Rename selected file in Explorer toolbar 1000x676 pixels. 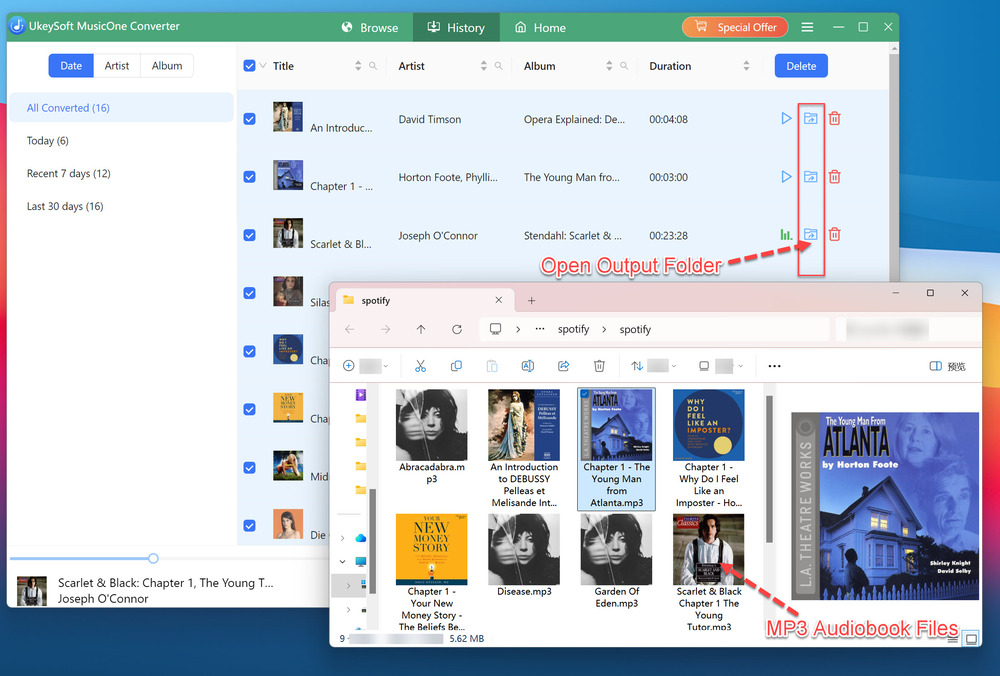527,366
